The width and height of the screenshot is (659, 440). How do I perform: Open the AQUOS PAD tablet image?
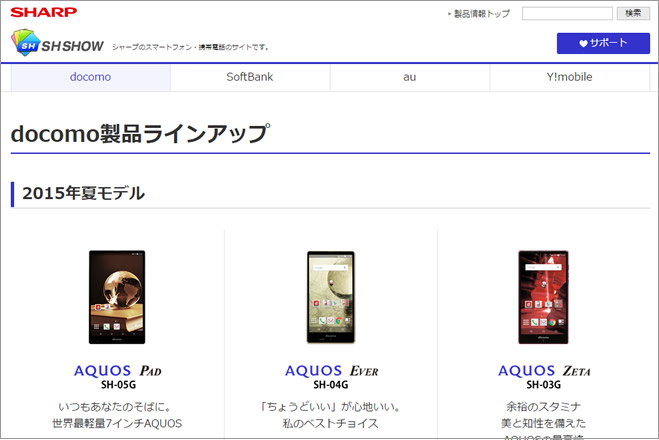[117, 297]
